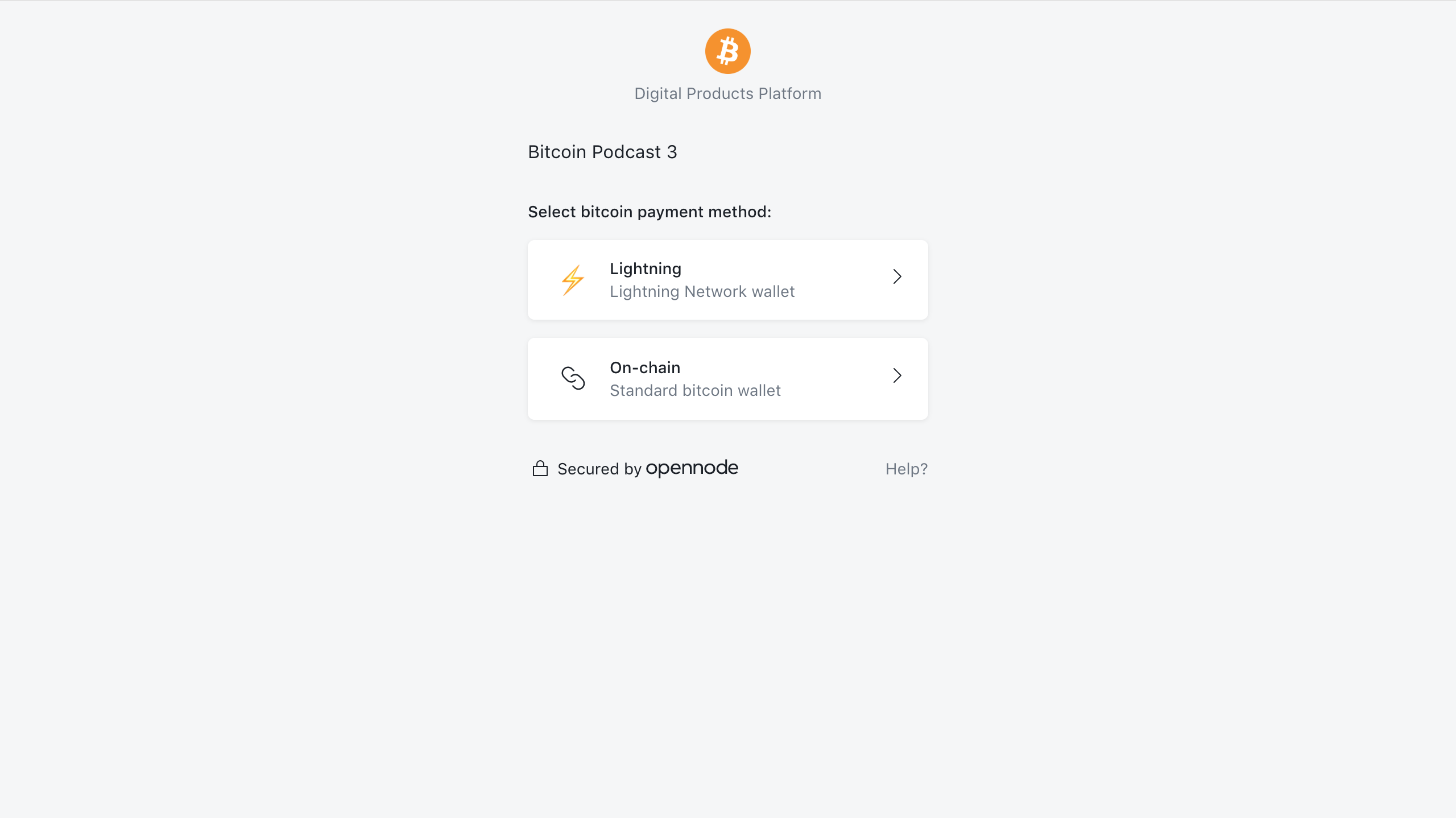The image size is (1456, 818).
Task: Click the orange Bitcoin logo
Action: (x=727, y=51)
